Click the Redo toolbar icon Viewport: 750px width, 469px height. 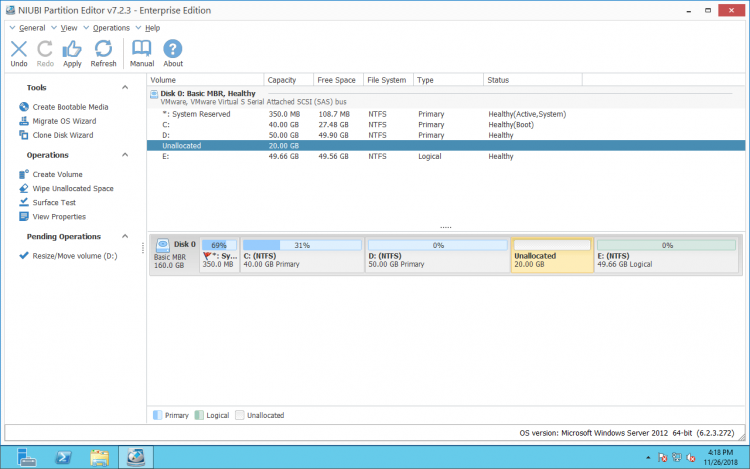tap(45, 52)
